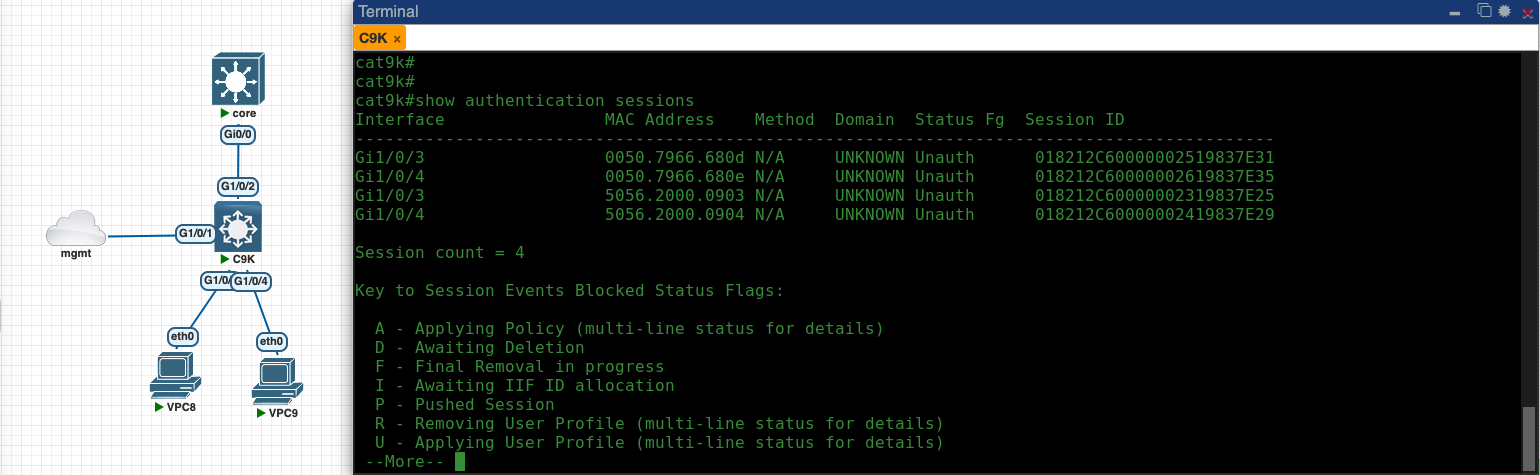This screenshot has width=1540, height=475.
Task: Select the G1/0/1 interface label
Action: [195, 234]
